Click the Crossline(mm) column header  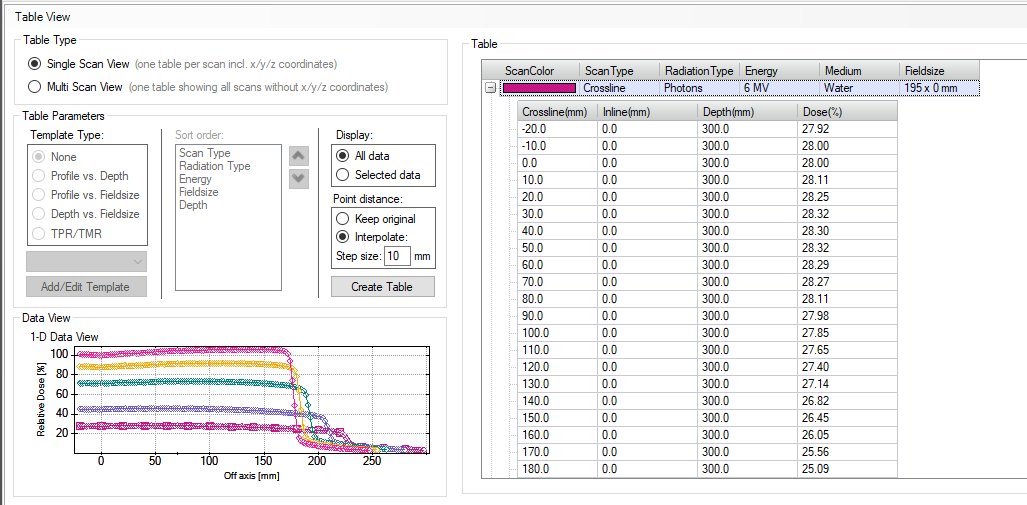(556, 111)
